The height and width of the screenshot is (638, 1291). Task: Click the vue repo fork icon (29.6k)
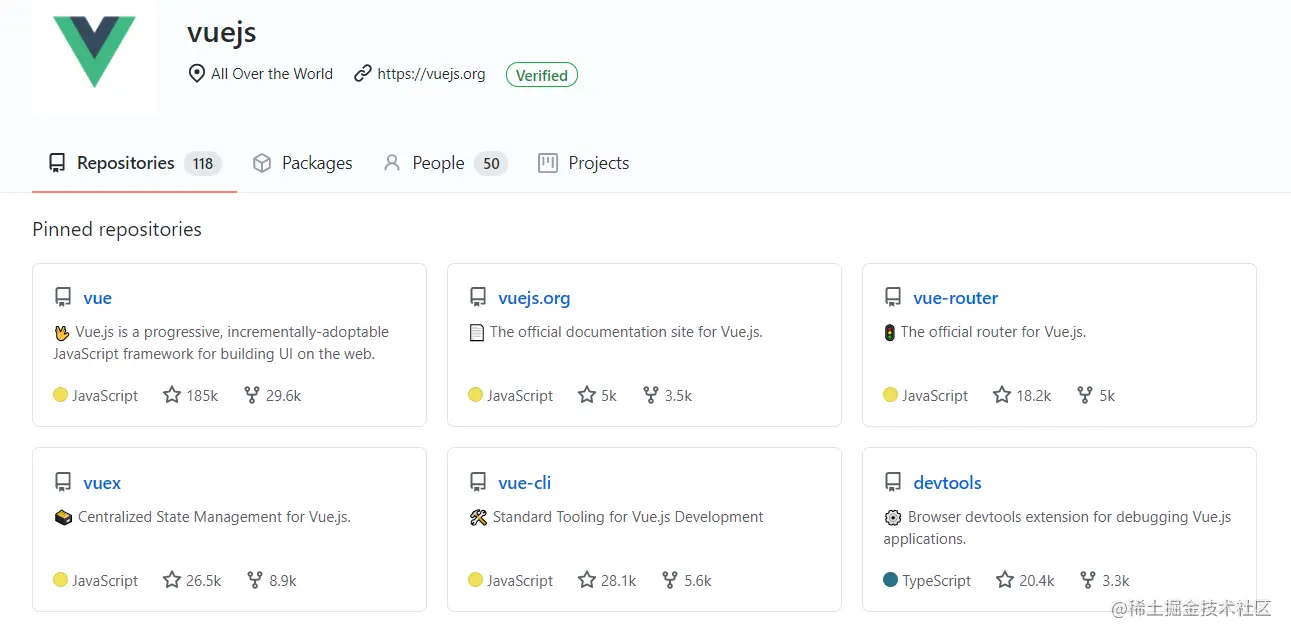point(252,395)
